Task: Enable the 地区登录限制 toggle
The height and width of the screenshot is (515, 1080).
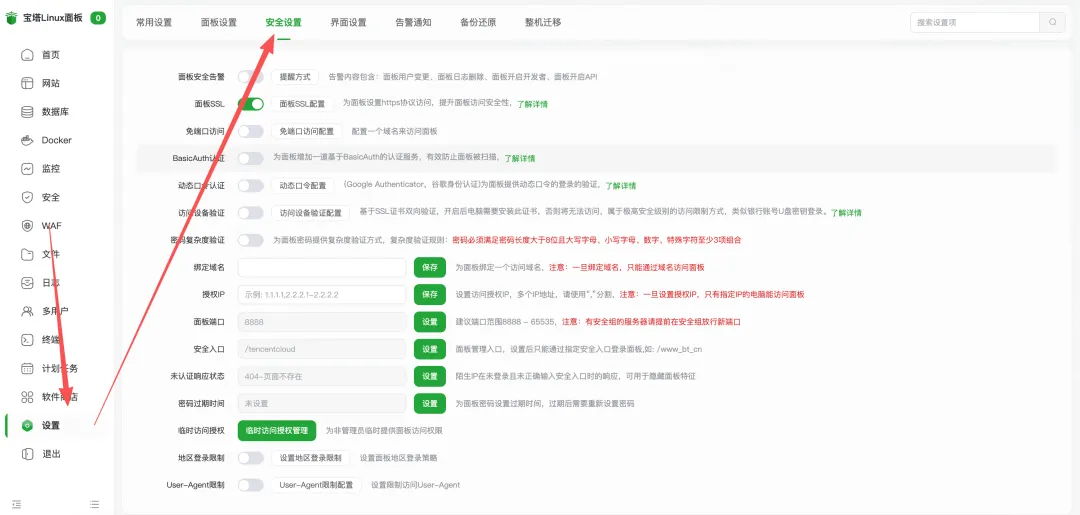Action: pyautogui.click(x=250, y=458)
